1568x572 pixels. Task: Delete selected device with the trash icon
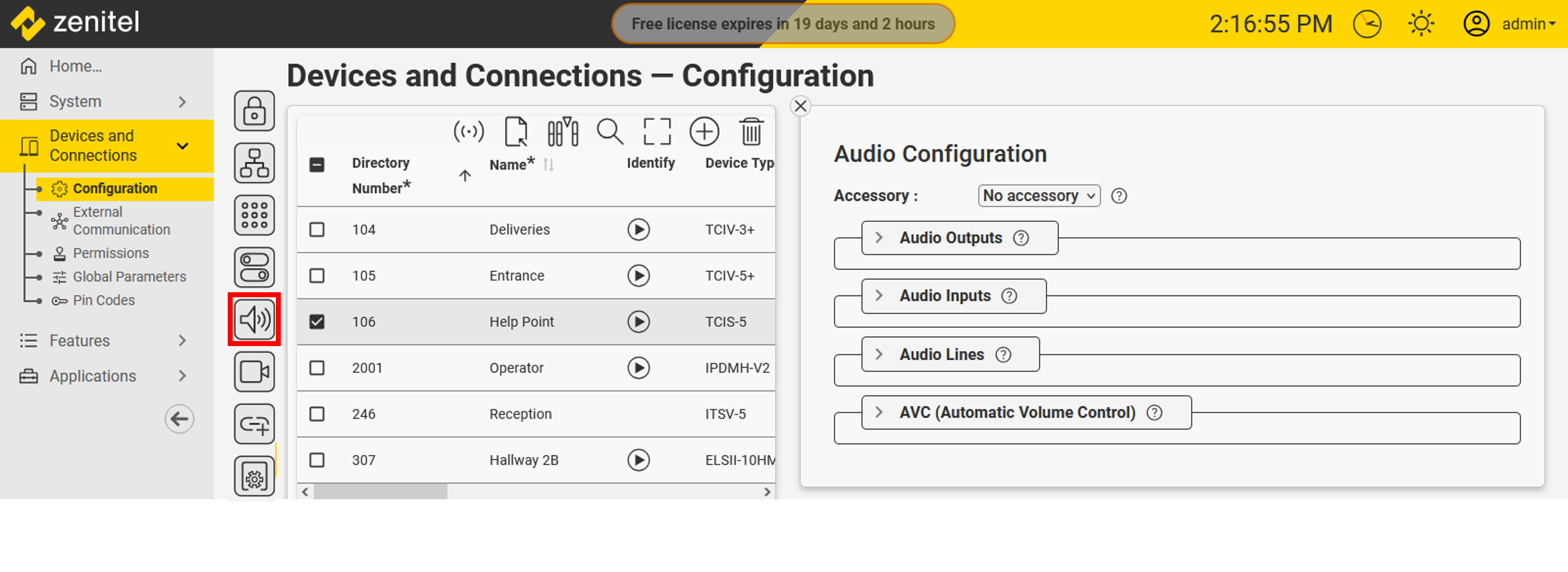pyautogui.click(x=751, y=132)
